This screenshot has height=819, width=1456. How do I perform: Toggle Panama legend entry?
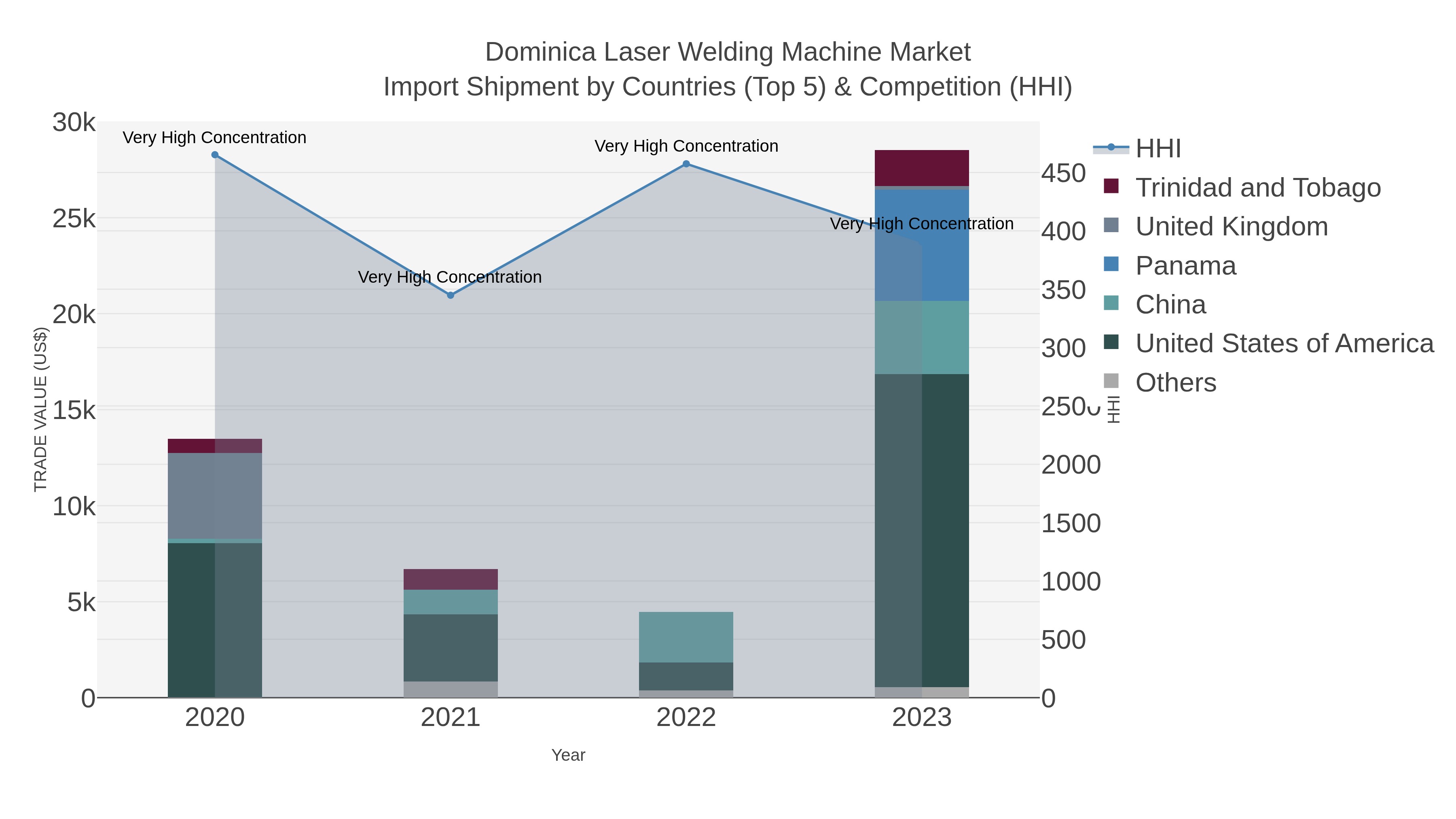(1169, 266)
